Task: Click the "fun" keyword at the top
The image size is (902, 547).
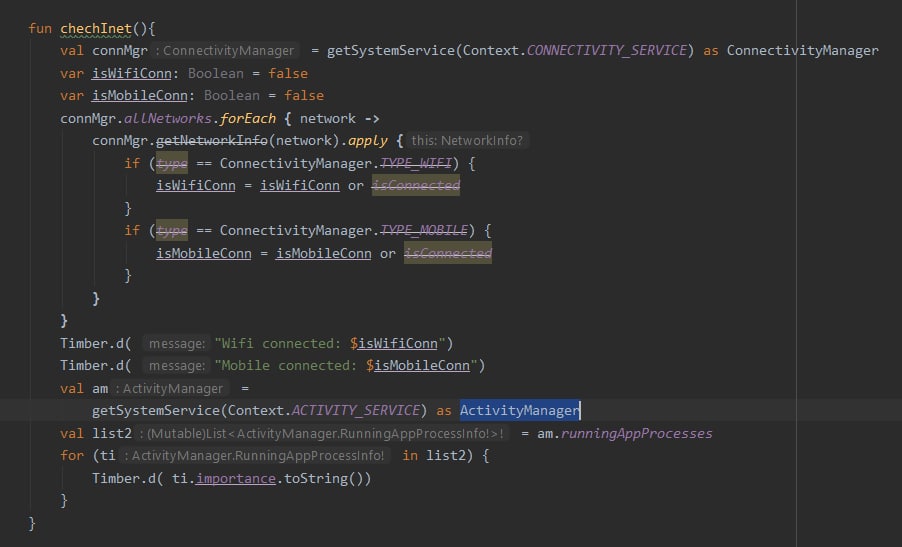Action: pyautogui.click(x=40, y=28)
